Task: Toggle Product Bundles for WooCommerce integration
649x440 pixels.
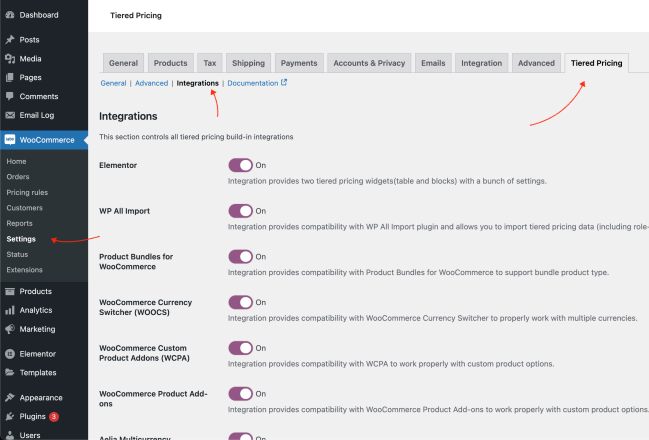Action: pyautogui.click(x=240, y=257)
